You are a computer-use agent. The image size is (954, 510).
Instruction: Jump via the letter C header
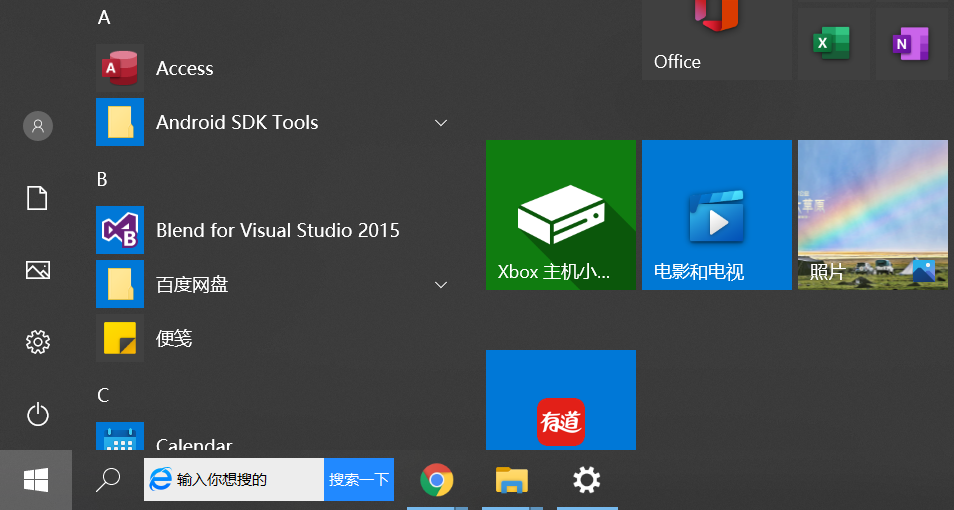[x=103, y=396]
